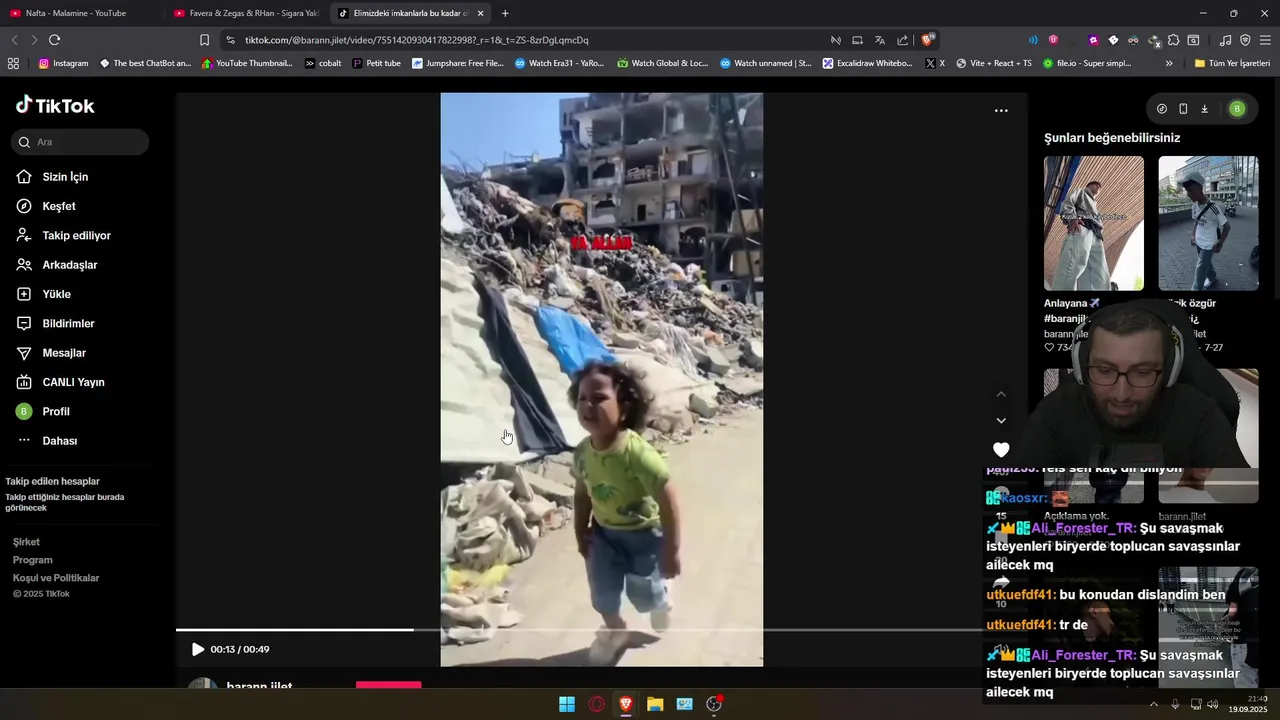1280x720 pixels.
Task: Go to next video with down chevron
Action: point(1001,421)
